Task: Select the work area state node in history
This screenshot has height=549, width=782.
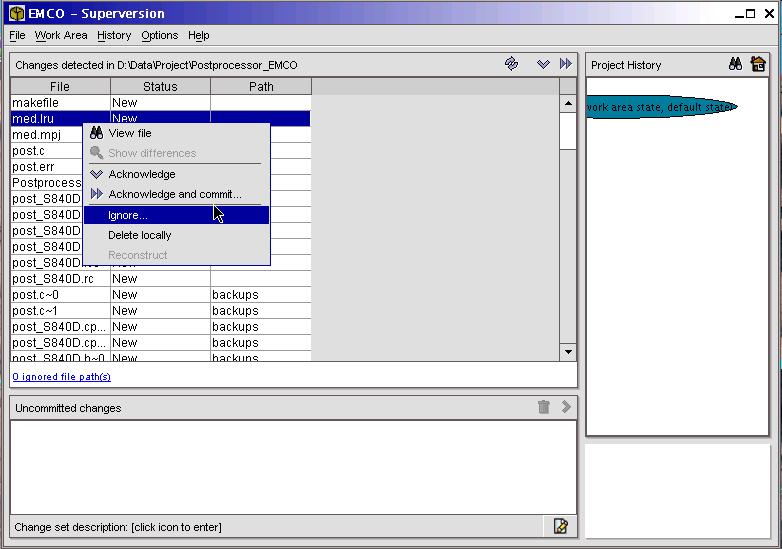Action: (x=661, y=107)
